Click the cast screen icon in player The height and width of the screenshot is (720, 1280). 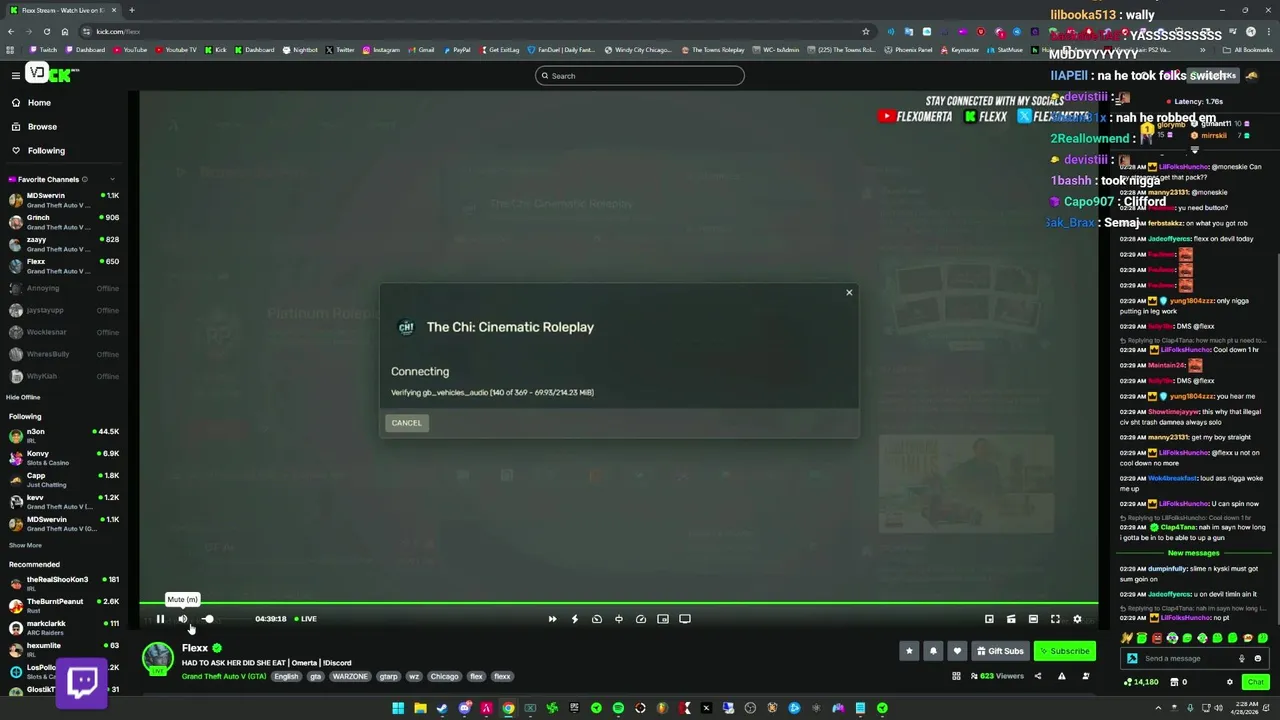(x=685, y=619)
